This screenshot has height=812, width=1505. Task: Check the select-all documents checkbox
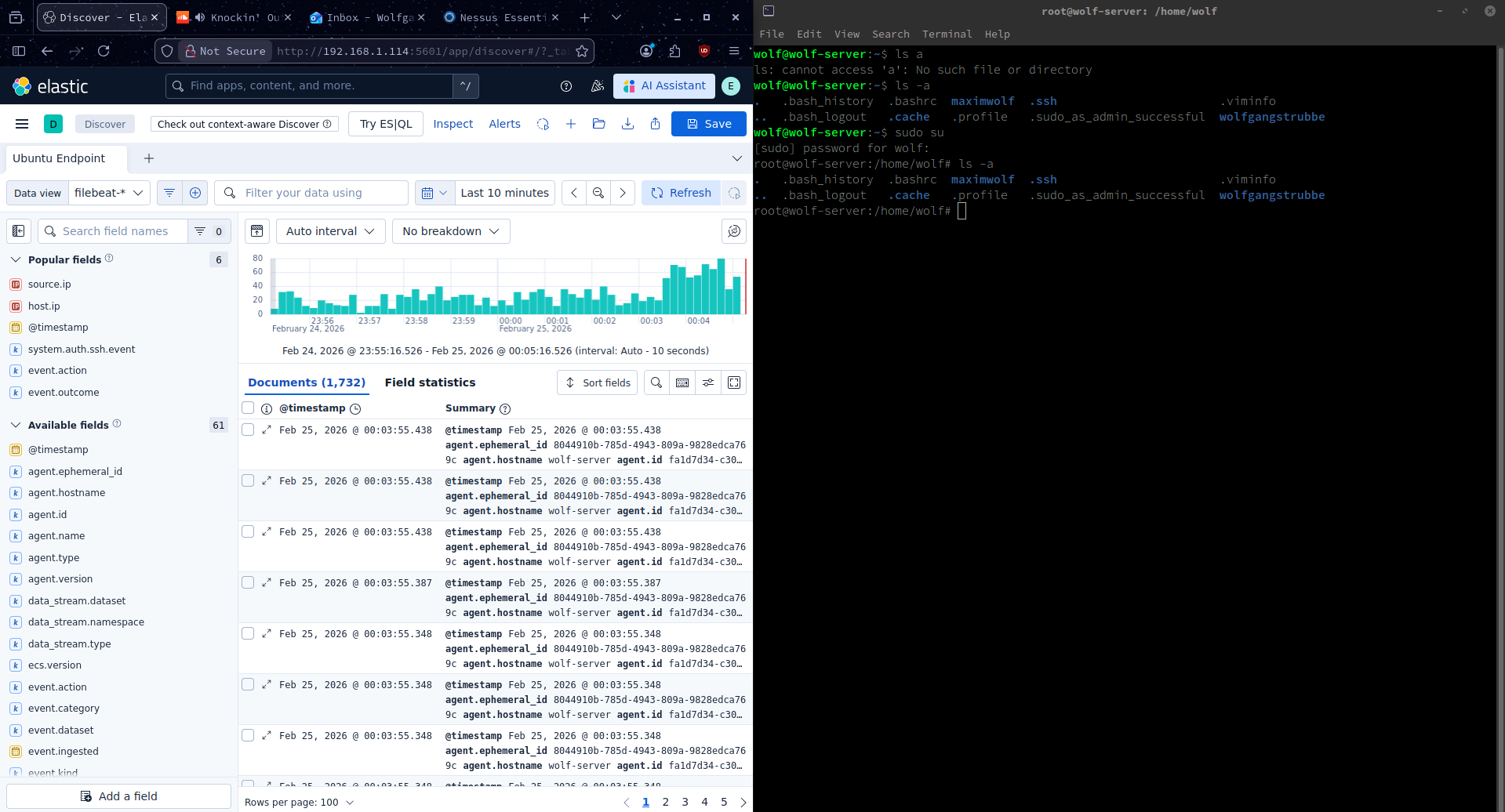tap(248, 408)
